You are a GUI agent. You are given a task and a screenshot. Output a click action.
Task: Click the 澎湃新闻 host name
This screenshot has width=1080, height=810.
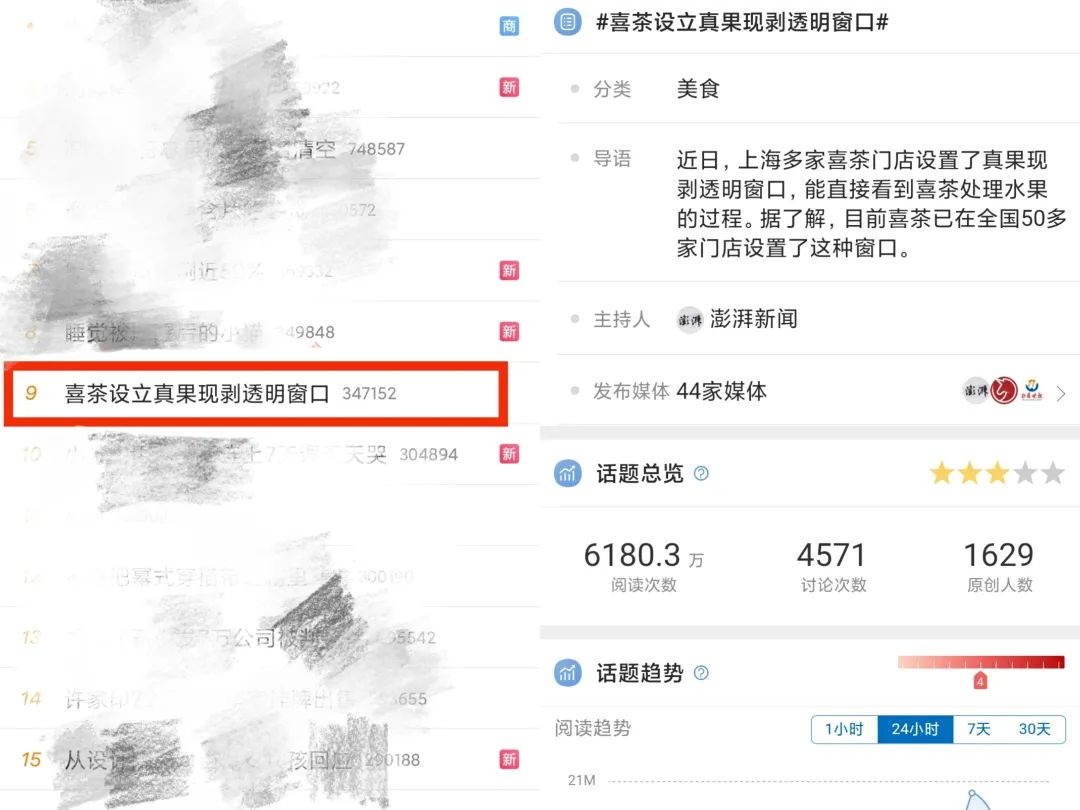[754, 319]
